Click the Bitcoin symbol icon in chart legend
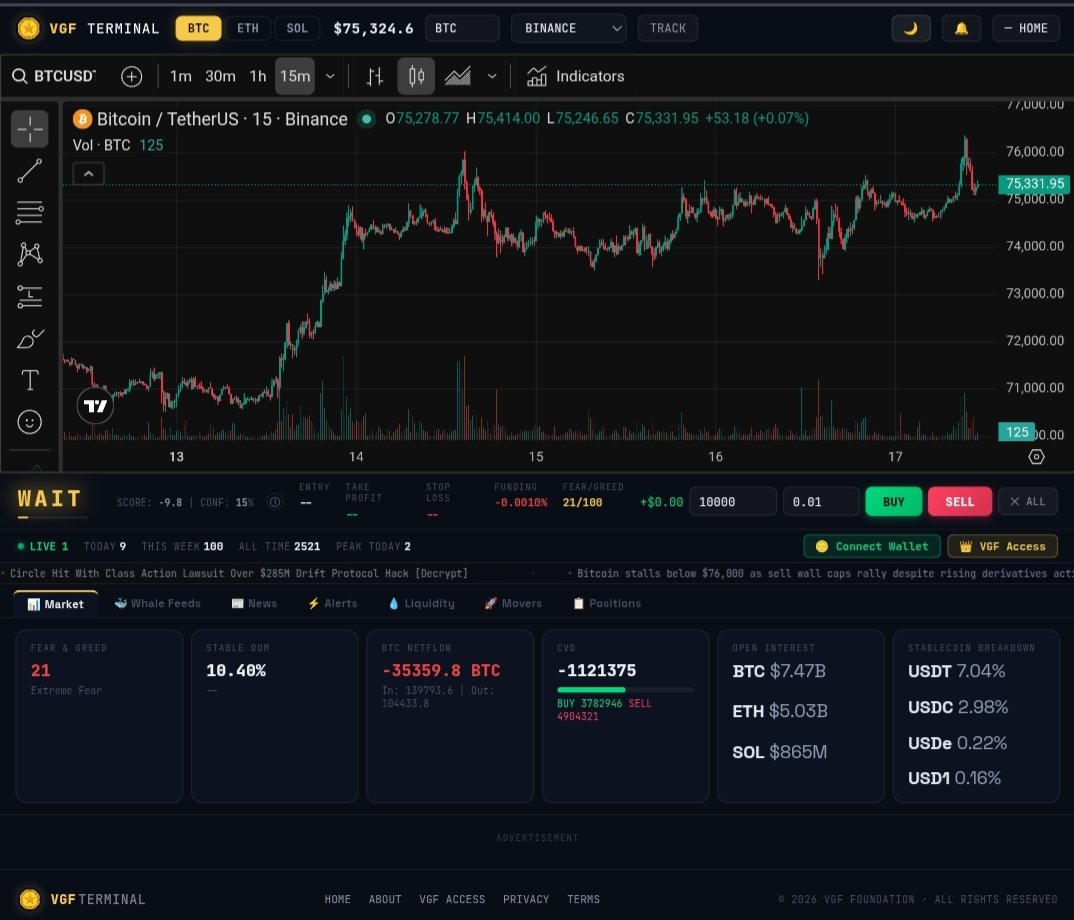 click(x=82, y=119)
